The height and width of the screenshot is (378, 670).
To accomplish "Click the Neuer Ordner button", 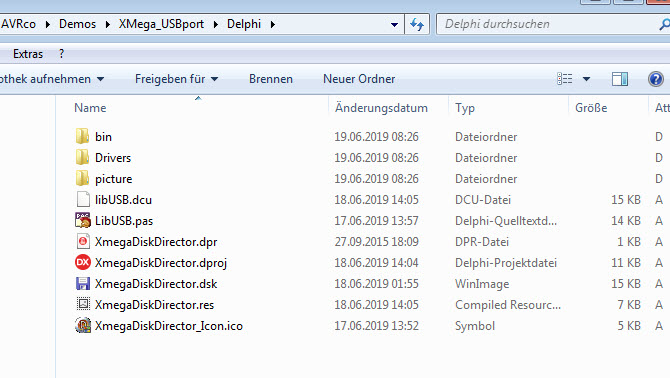I will [359, 79].
